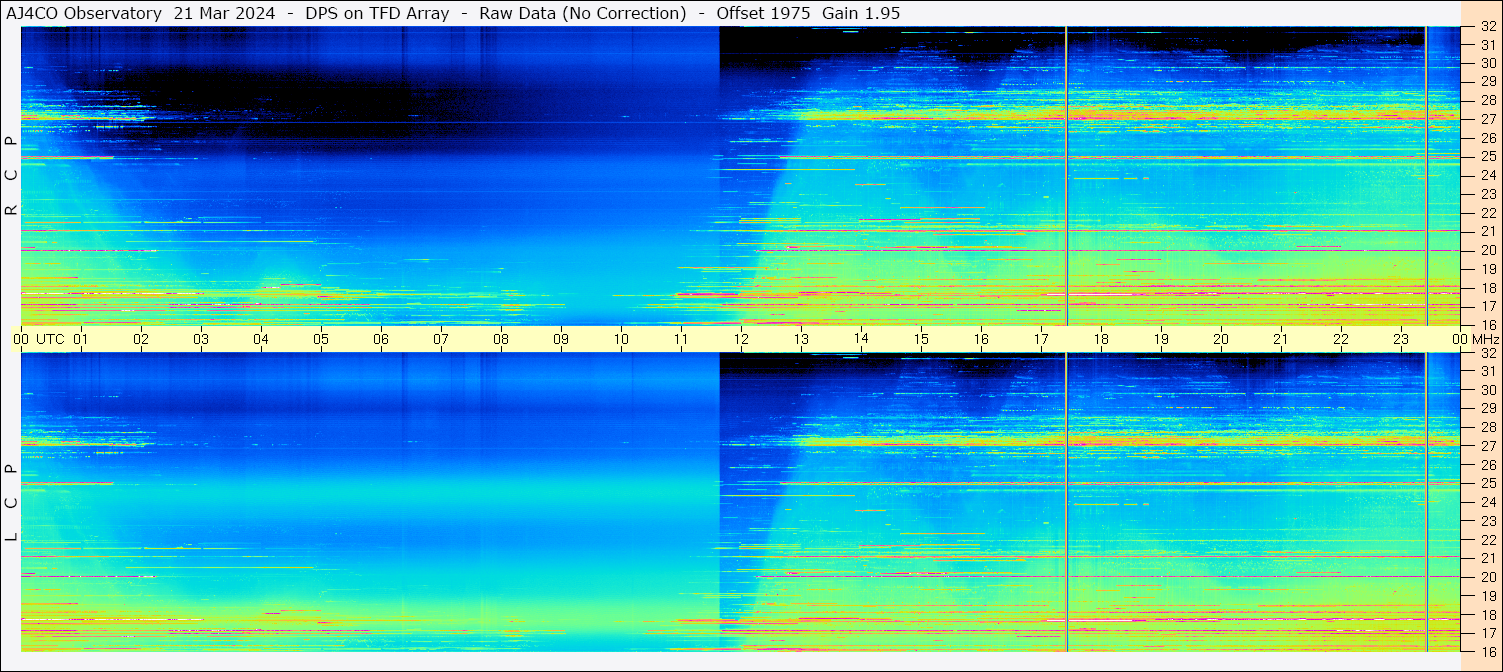
Task: Pick hour '04' on the time axis
Action: coord(261,339)
